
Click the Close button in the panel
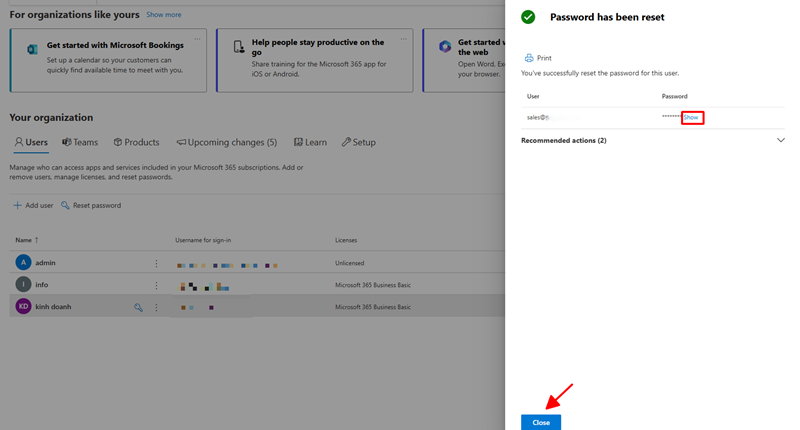tap(541, 422)
